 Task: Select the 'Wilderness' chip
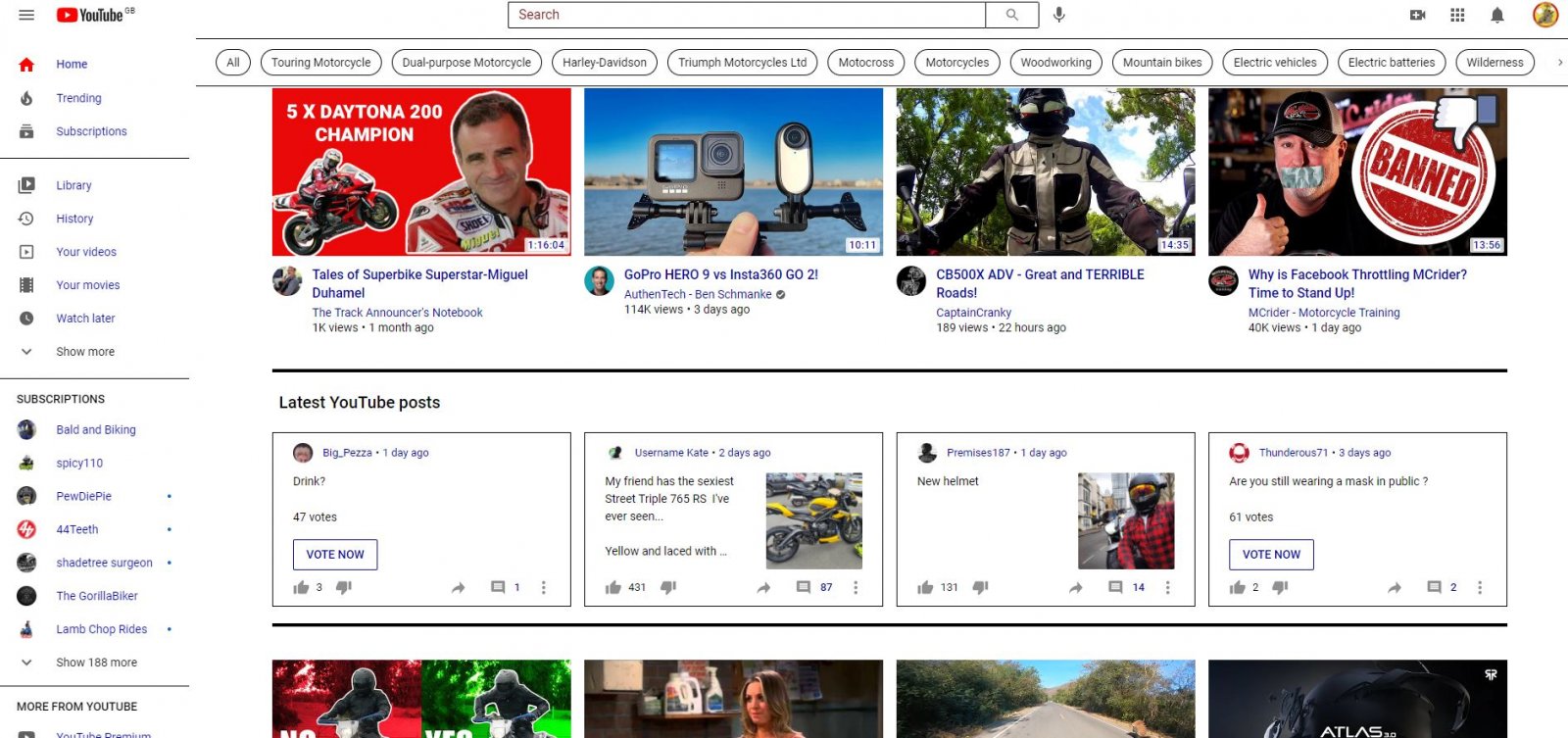point(1494,63)
